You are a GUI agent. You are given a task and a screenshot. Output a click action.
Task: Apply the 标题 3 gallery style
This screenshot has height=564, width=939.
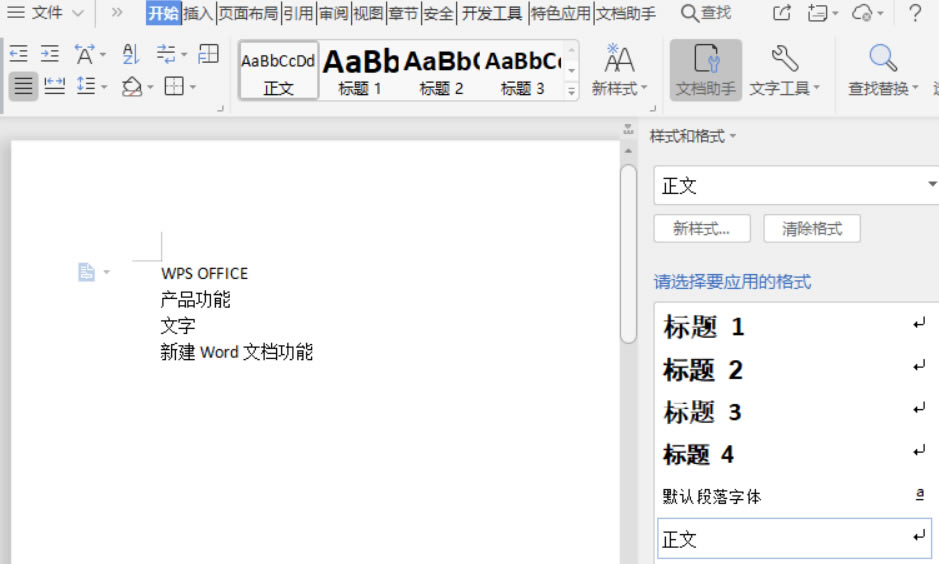[x=523, y=71]
